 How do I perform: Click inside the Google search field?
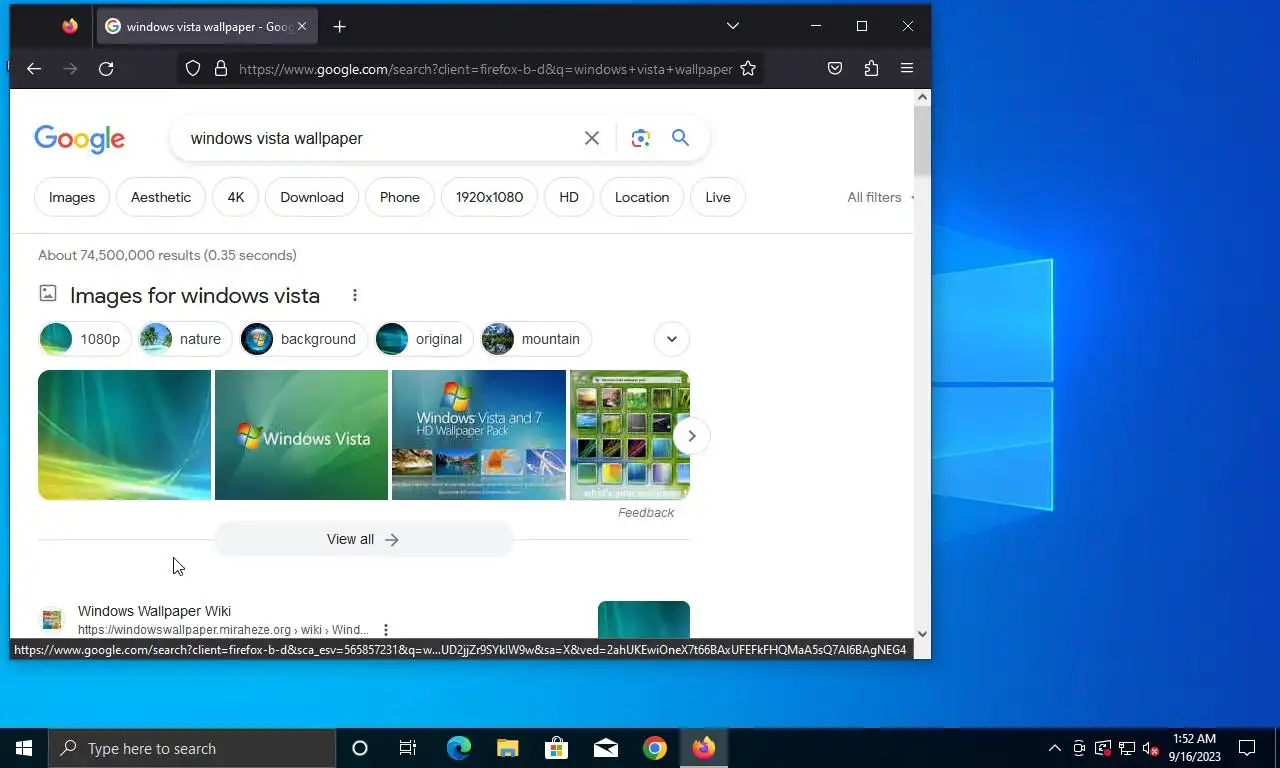pyautogui.click(x=380, y=138)
